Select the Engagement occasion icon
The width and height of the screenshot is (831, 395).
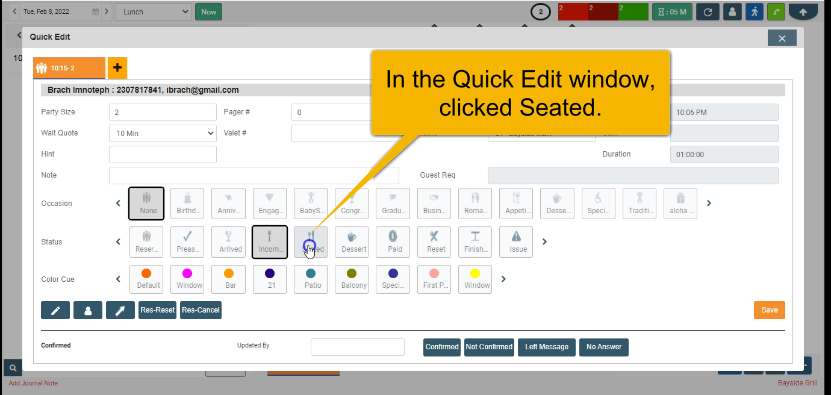pyautogui.click(x=270, y=203)
